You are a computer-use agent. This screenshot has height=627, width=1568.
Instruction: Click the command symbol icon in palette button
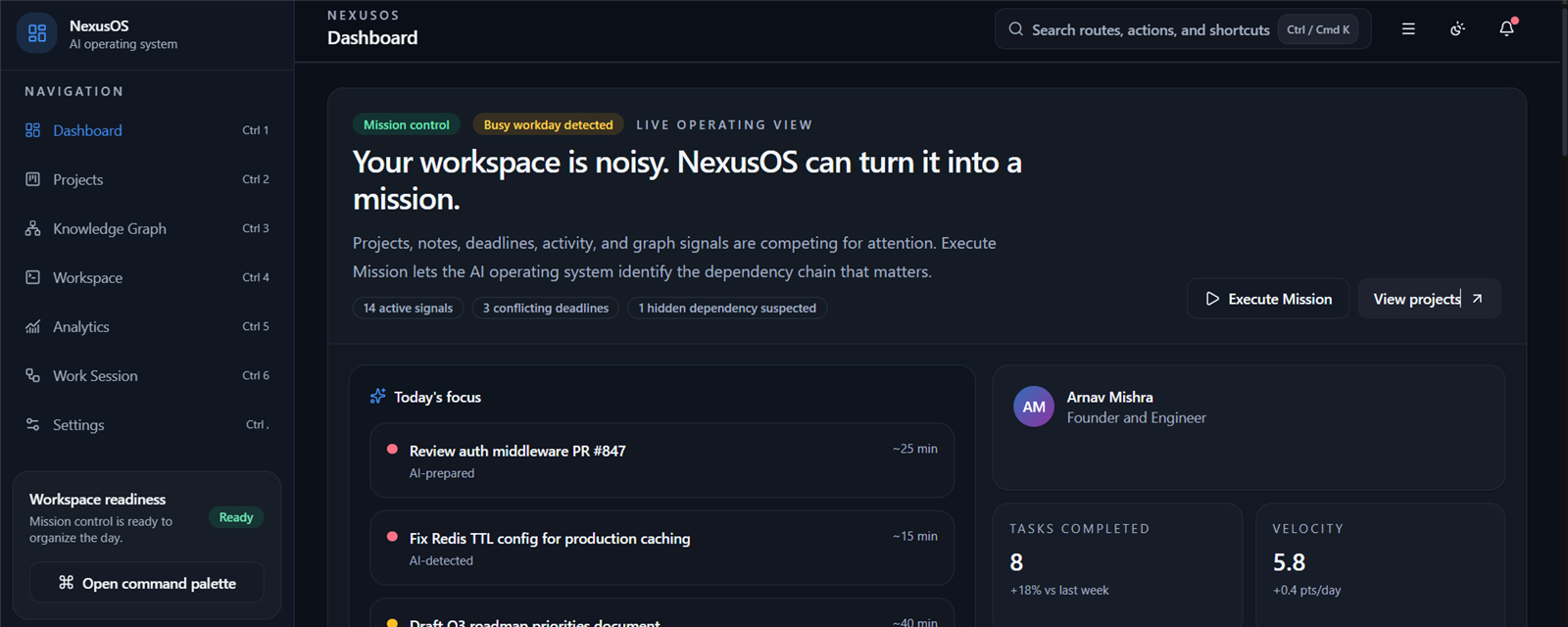[x=66, y=583]
